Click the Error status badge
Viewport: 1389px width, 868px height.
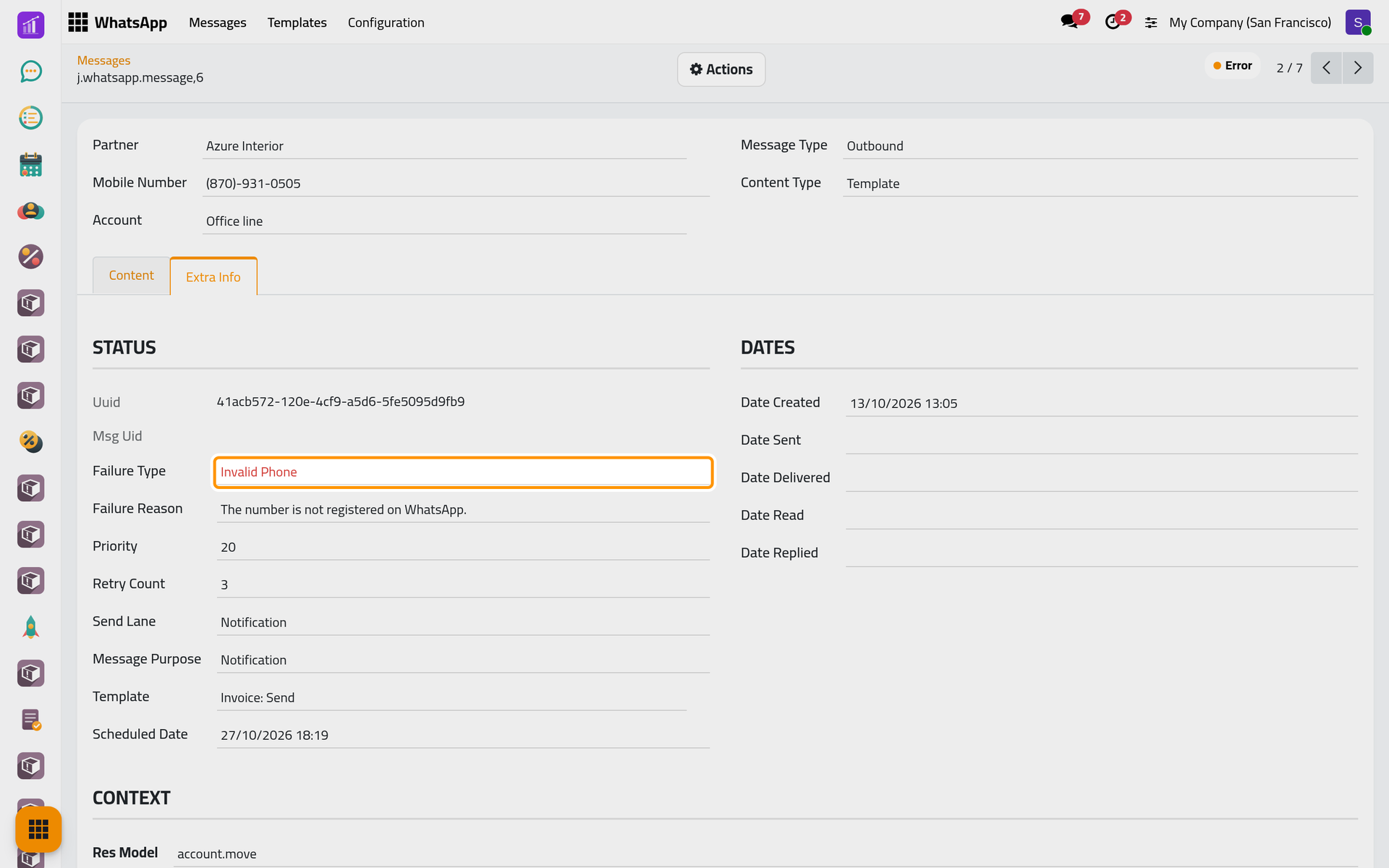pos(1233,66)
